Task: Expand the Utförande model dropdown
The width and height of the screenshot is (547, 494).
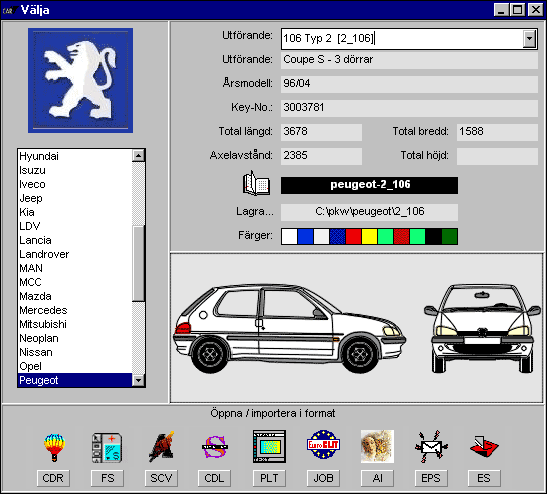Action: [x=530, y=38]
